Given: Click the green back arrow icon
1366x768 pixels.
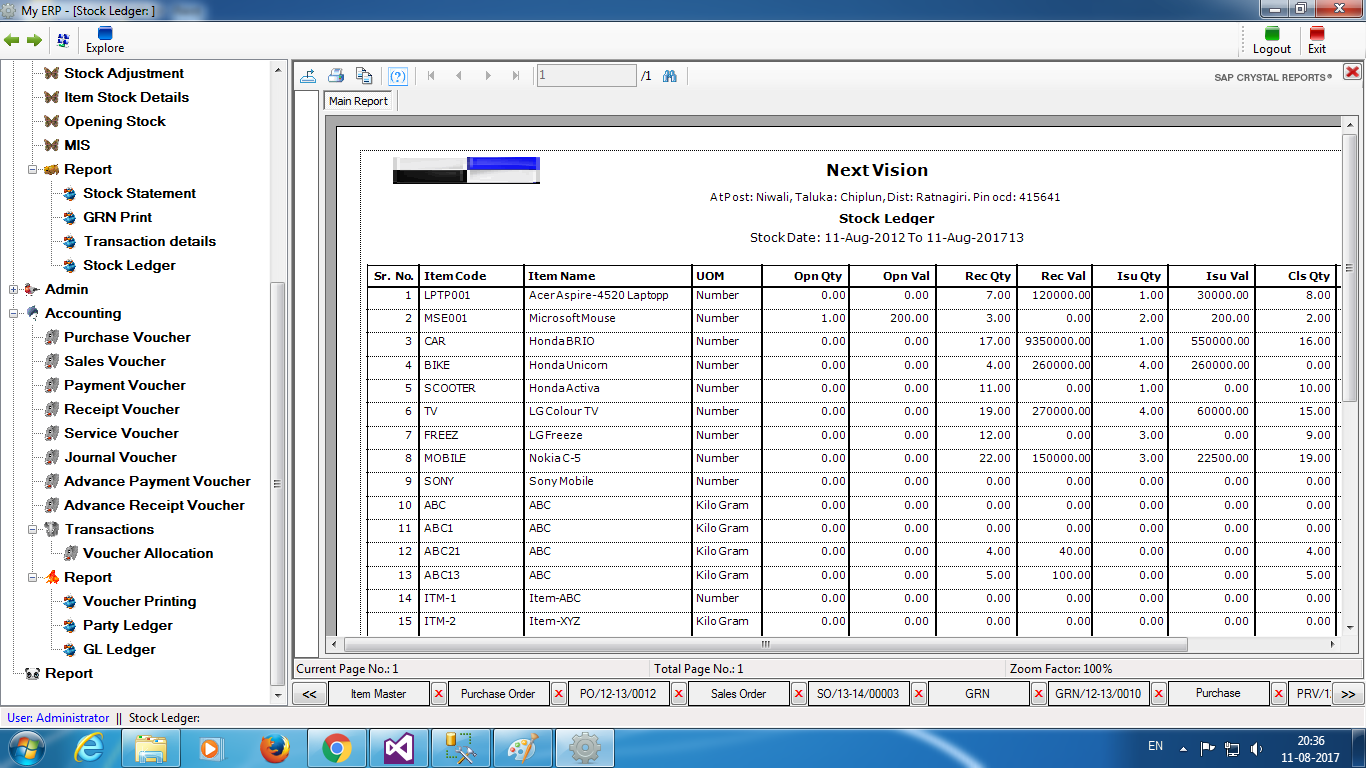Looking at the screenshot, I should (12, 40).
